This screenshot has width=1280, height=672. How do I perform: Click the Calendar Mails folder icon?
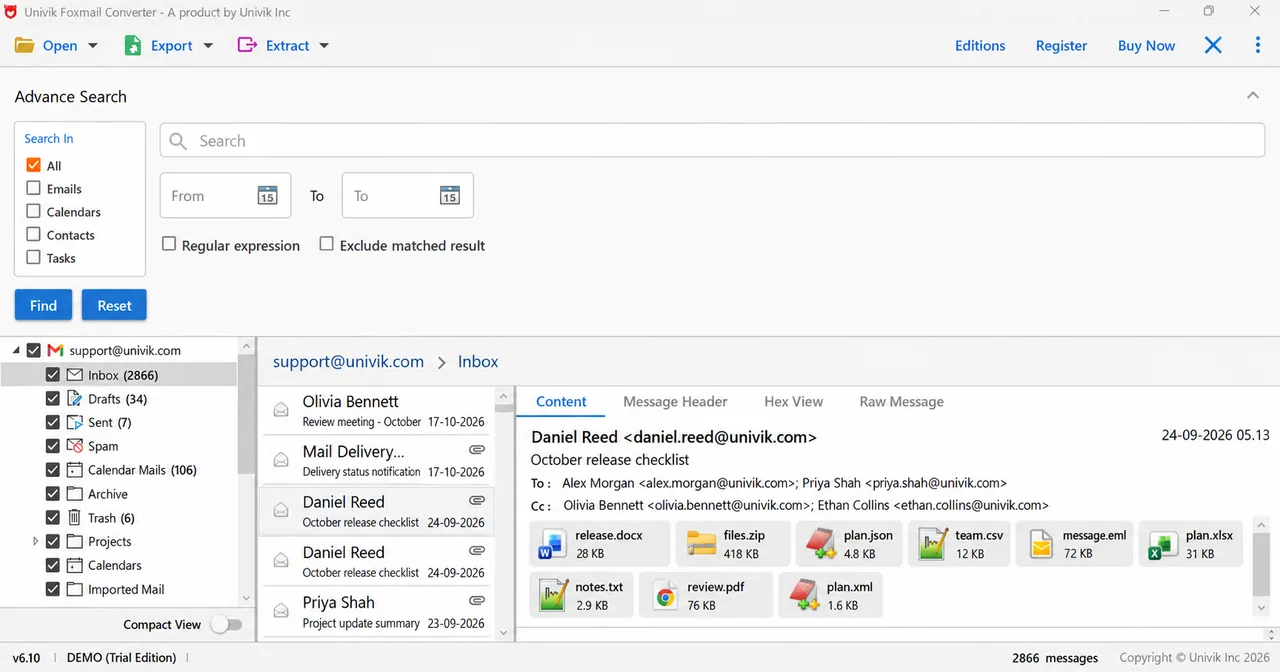pyautogui.click(x=74, y=470)
